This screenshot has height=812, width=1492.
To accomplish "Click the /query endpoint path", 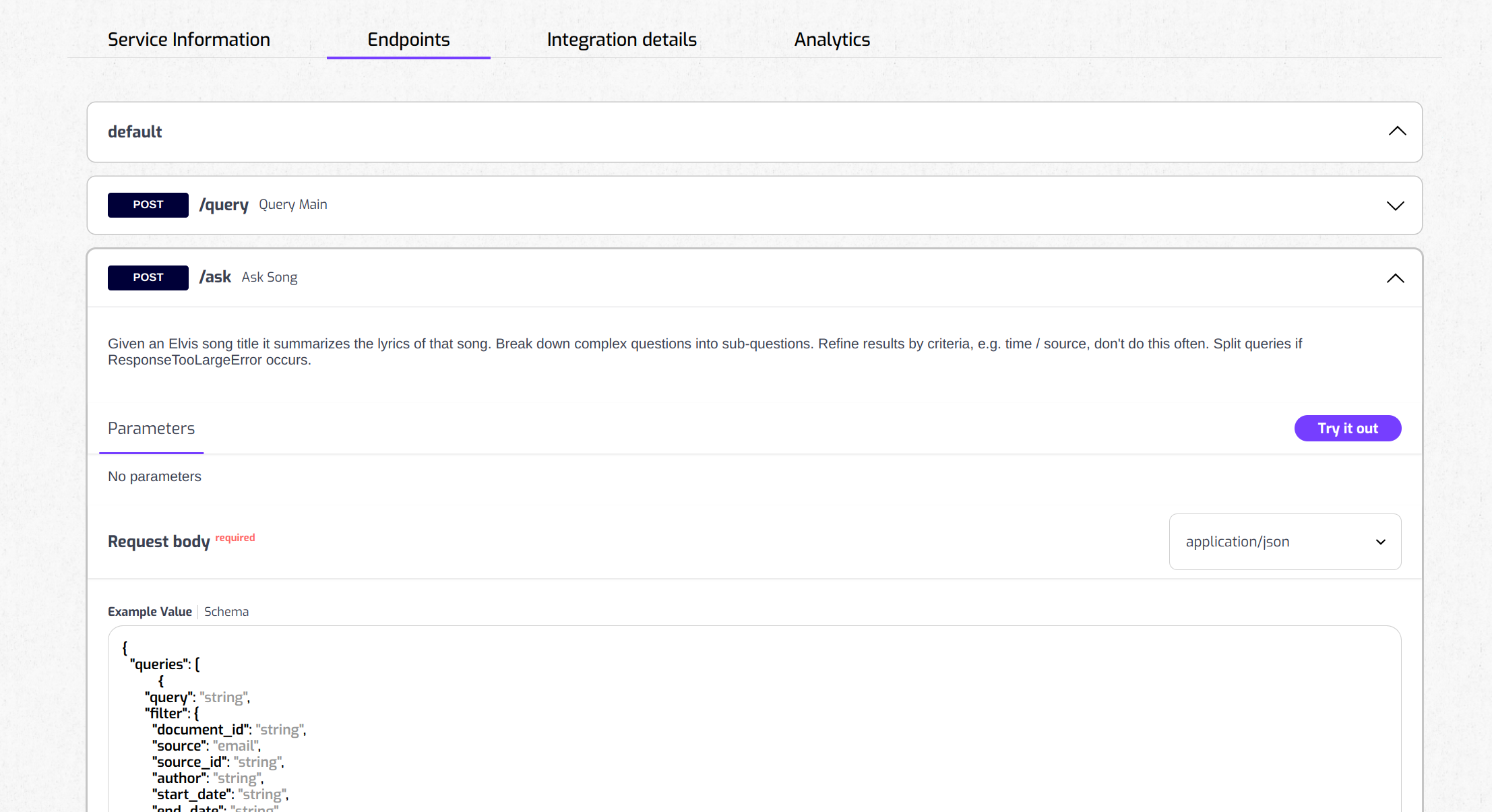I will (224, 205).
